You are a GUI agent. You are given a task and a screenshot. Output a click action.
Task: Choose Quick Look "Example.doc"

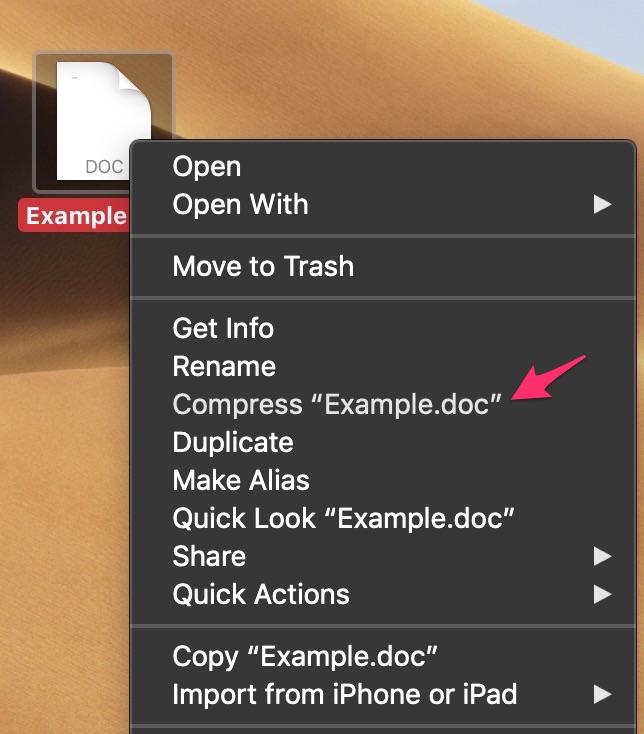click(382, 518)
